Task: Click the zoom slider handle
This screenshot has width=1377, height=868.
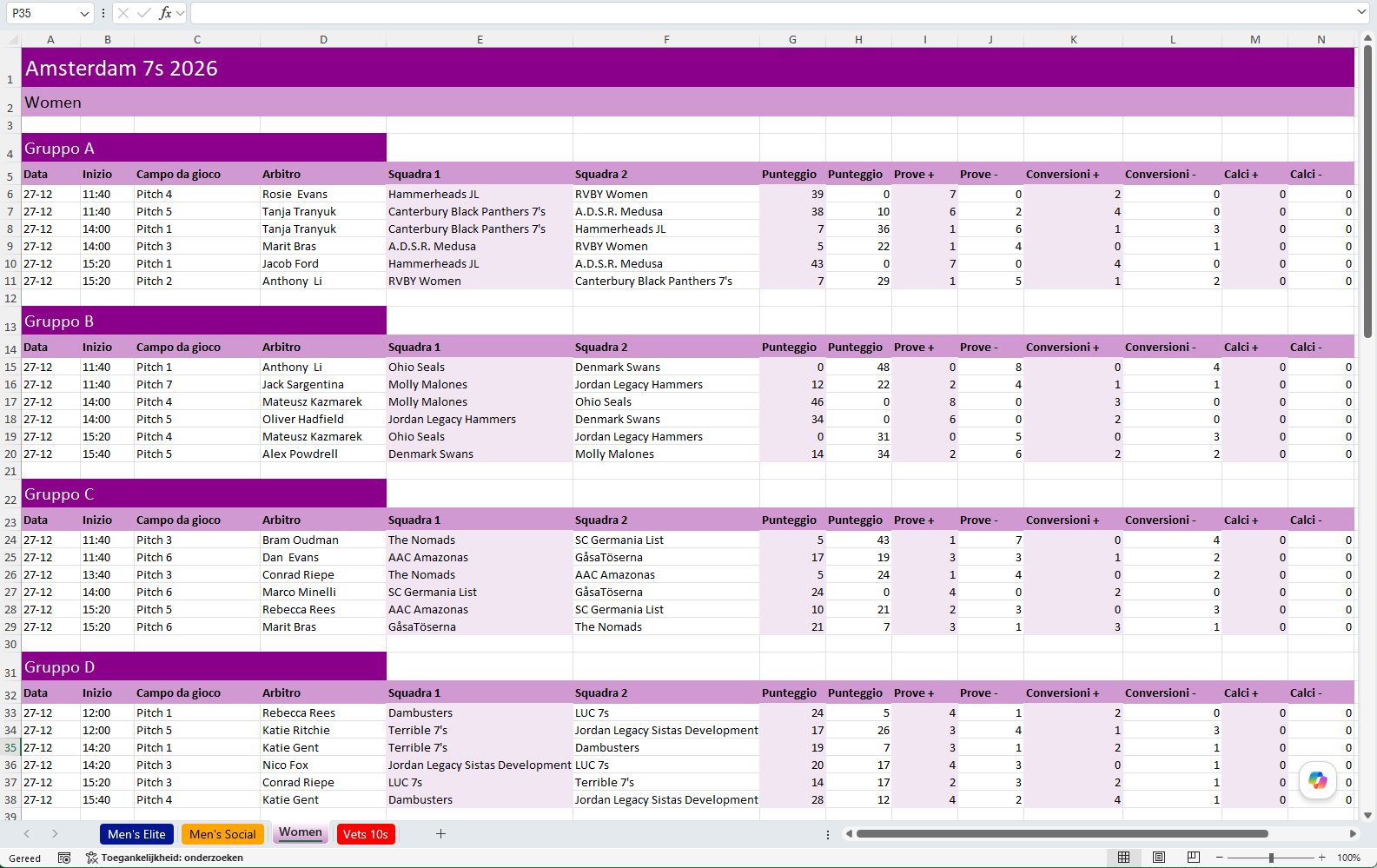Action: point(1271,858)
